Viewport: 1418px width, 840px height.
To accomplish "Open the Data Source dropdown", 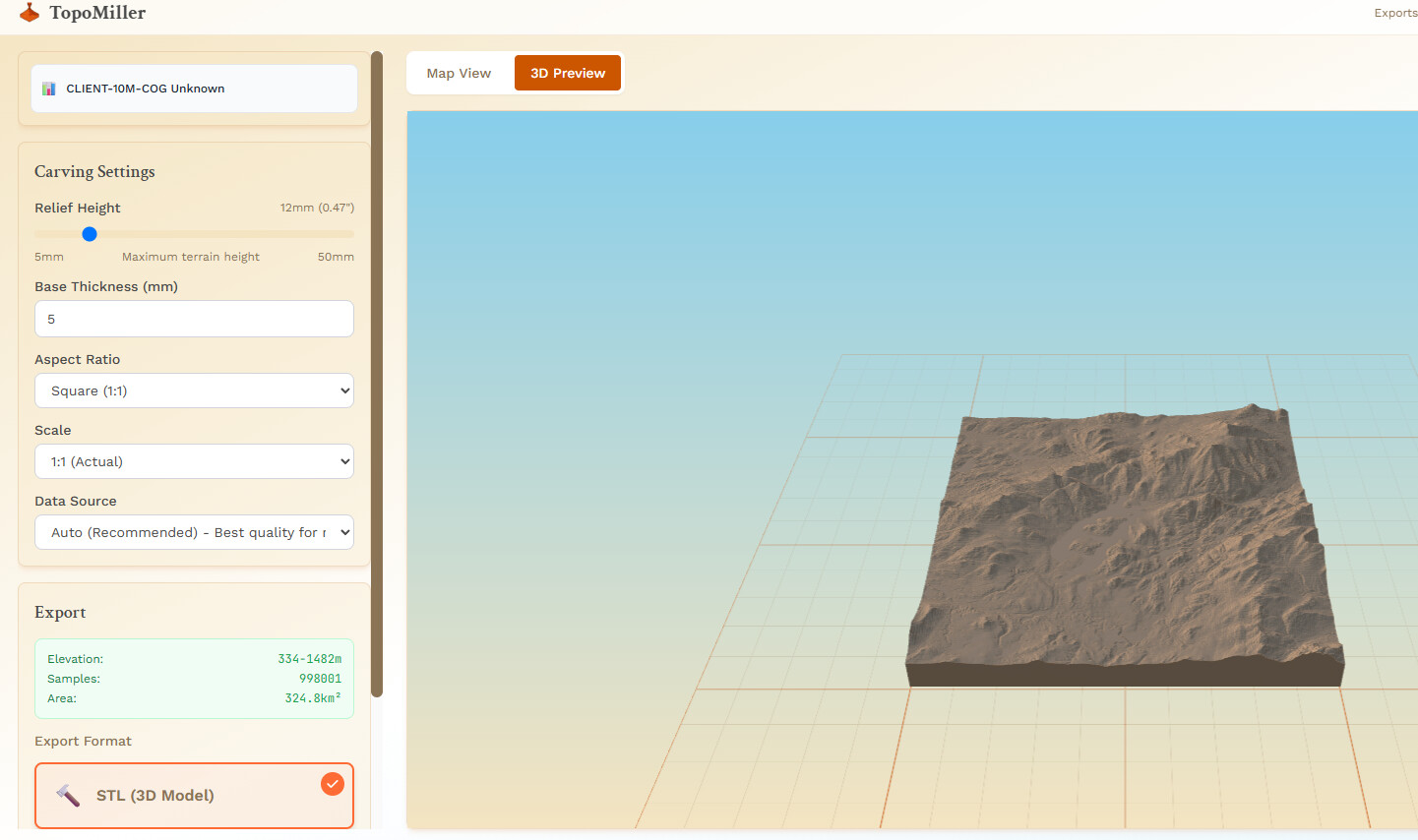I will [194, 532].
